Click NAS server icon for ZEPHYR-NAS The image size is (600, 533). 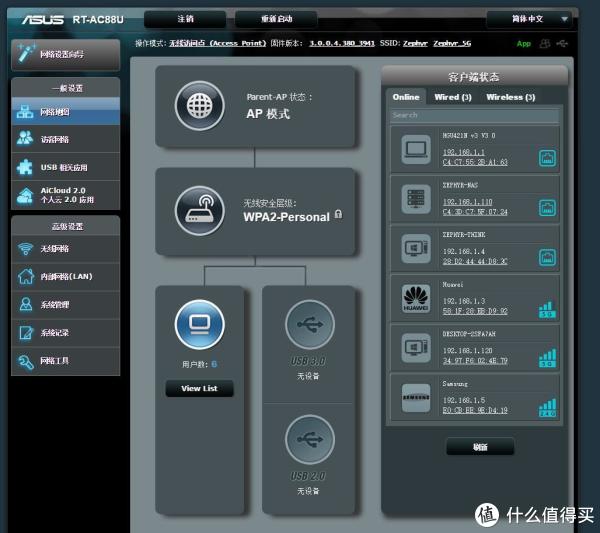(x=416, y=199)
